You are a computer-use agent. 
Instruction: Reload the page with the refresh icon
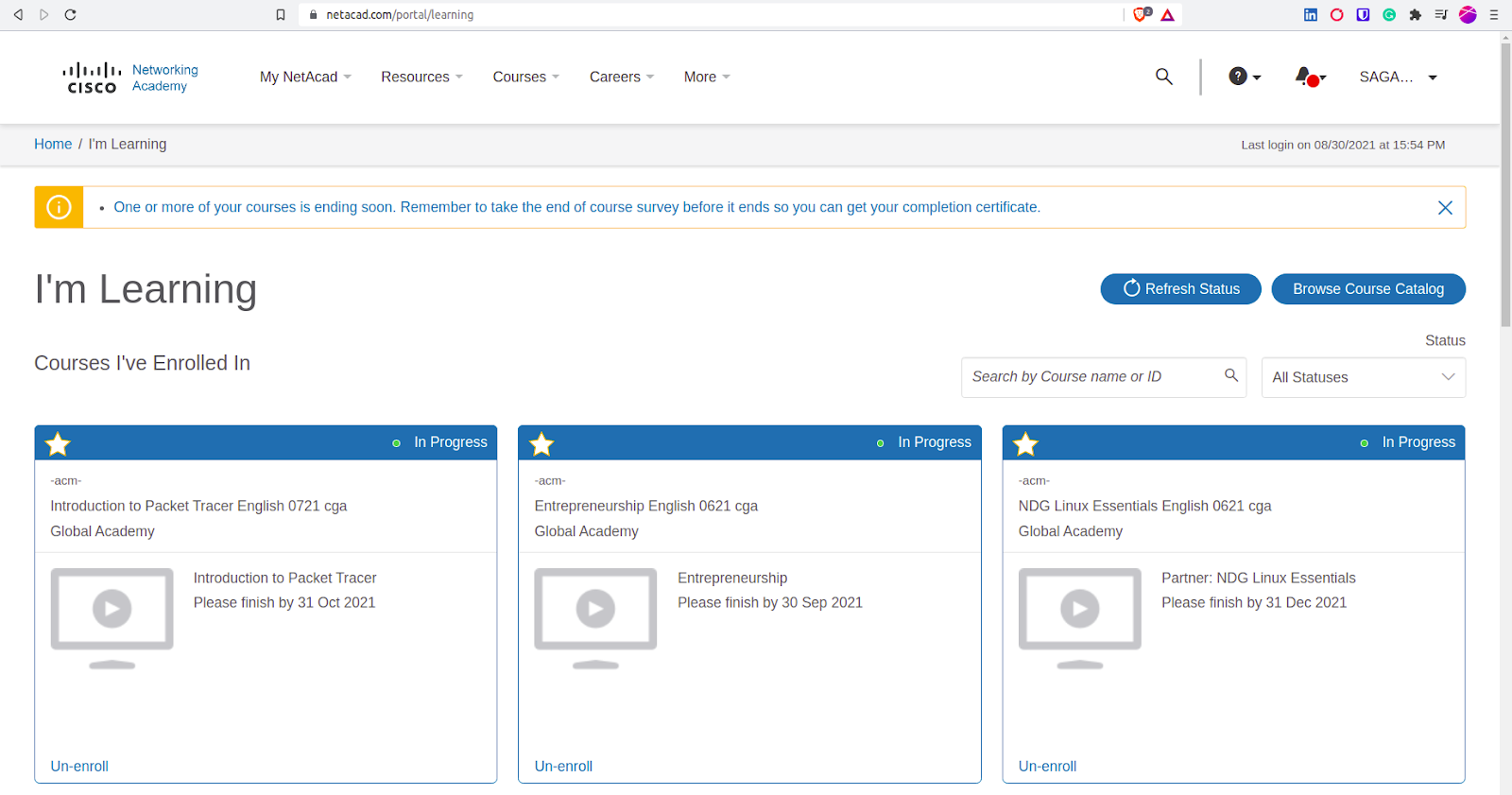point(70,15)
